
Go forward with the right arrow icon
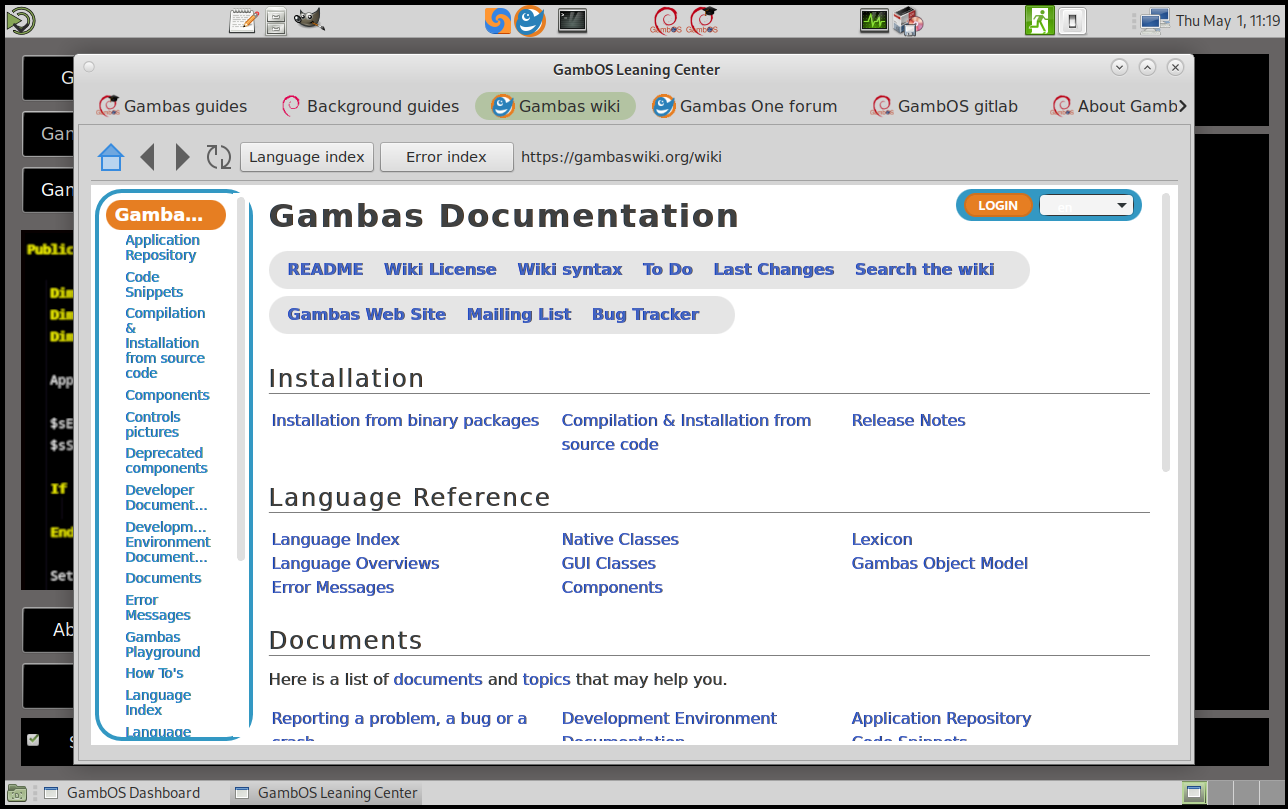click(x=182, y=157)
